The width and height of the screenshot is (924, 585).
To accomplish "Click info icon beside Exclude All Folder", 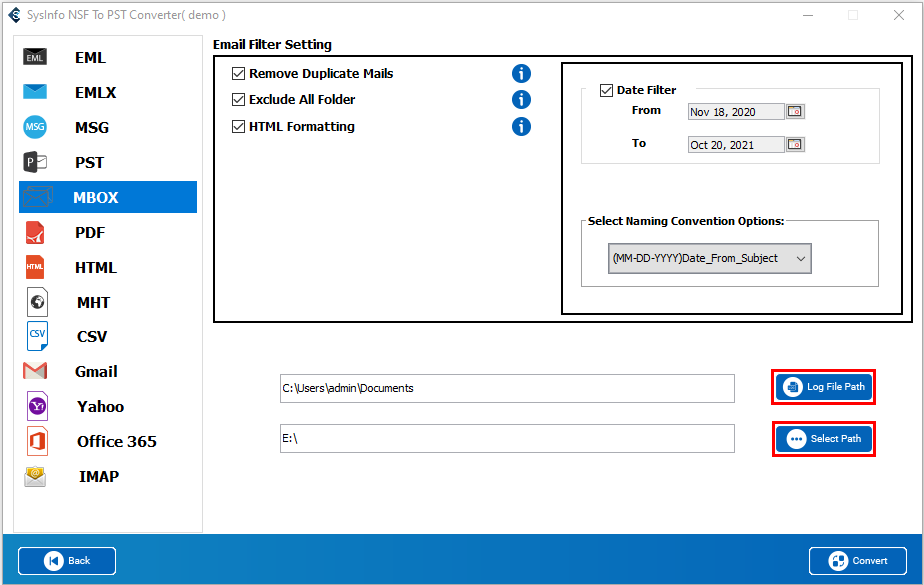I will [x=521, y=100].
